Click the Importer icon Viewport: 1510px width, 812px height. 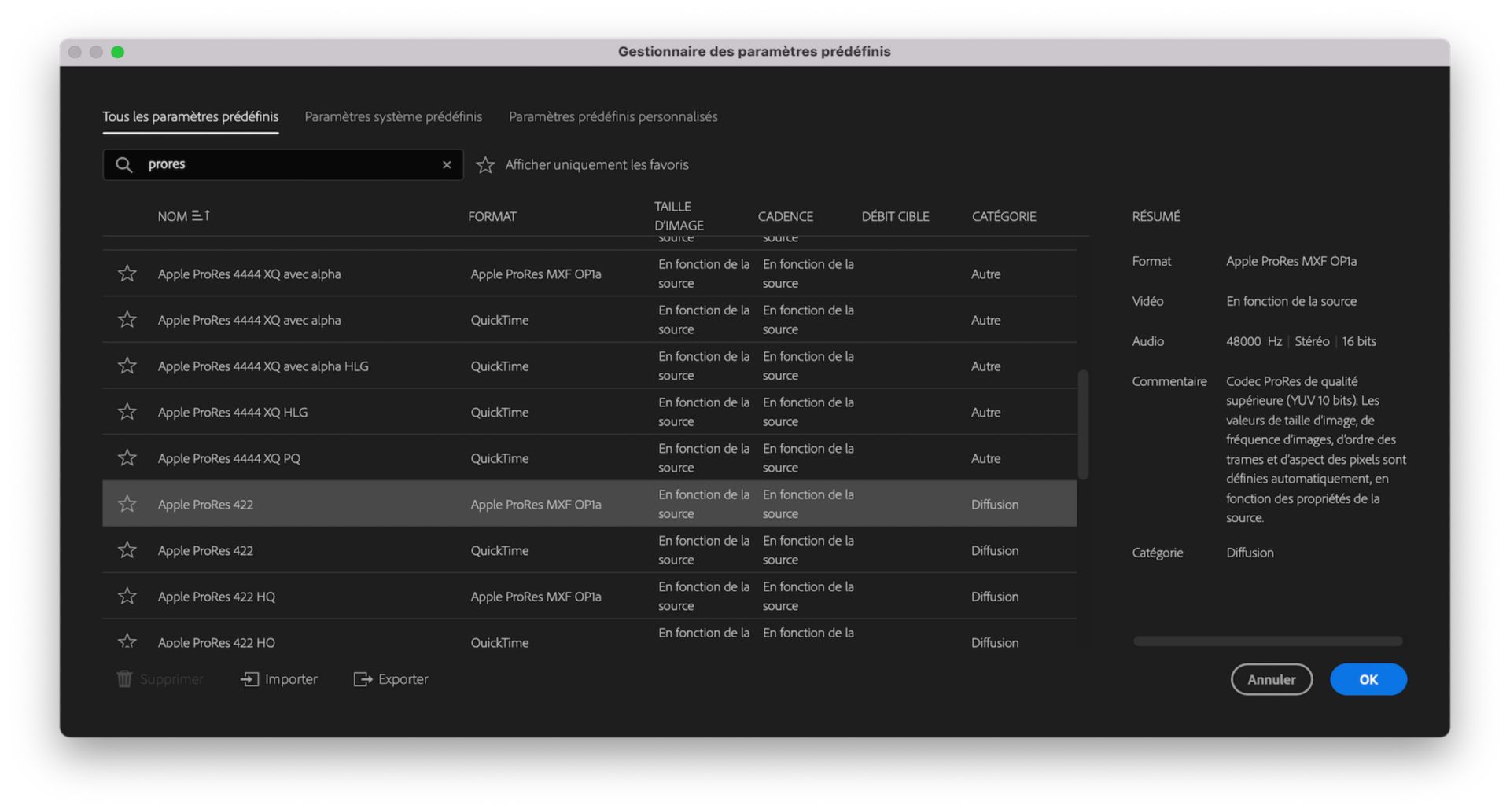click(x=249, y=678)
